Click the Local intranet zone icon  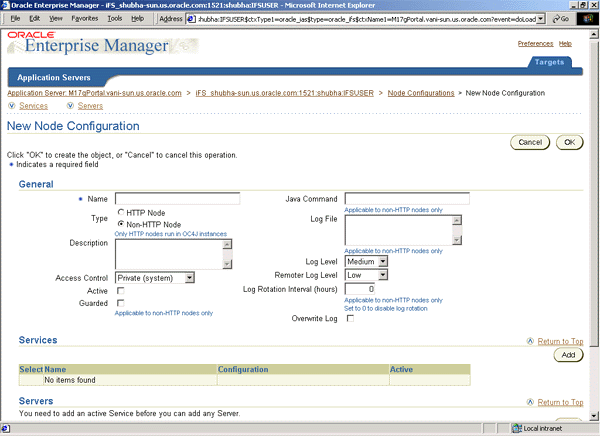tap(517, 428)
